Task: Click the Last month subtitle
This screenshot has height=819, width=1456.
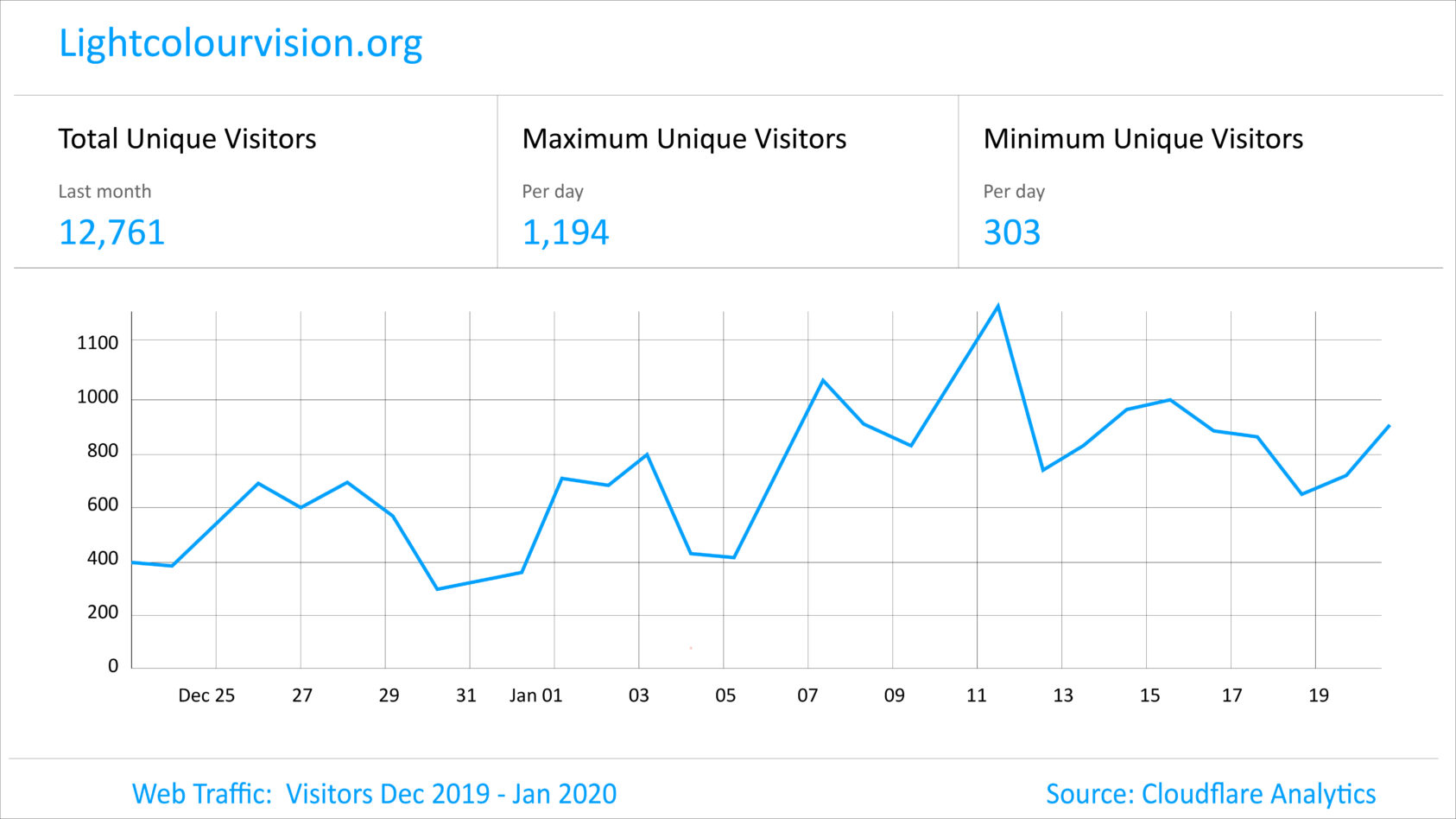Action: (104, 192)
